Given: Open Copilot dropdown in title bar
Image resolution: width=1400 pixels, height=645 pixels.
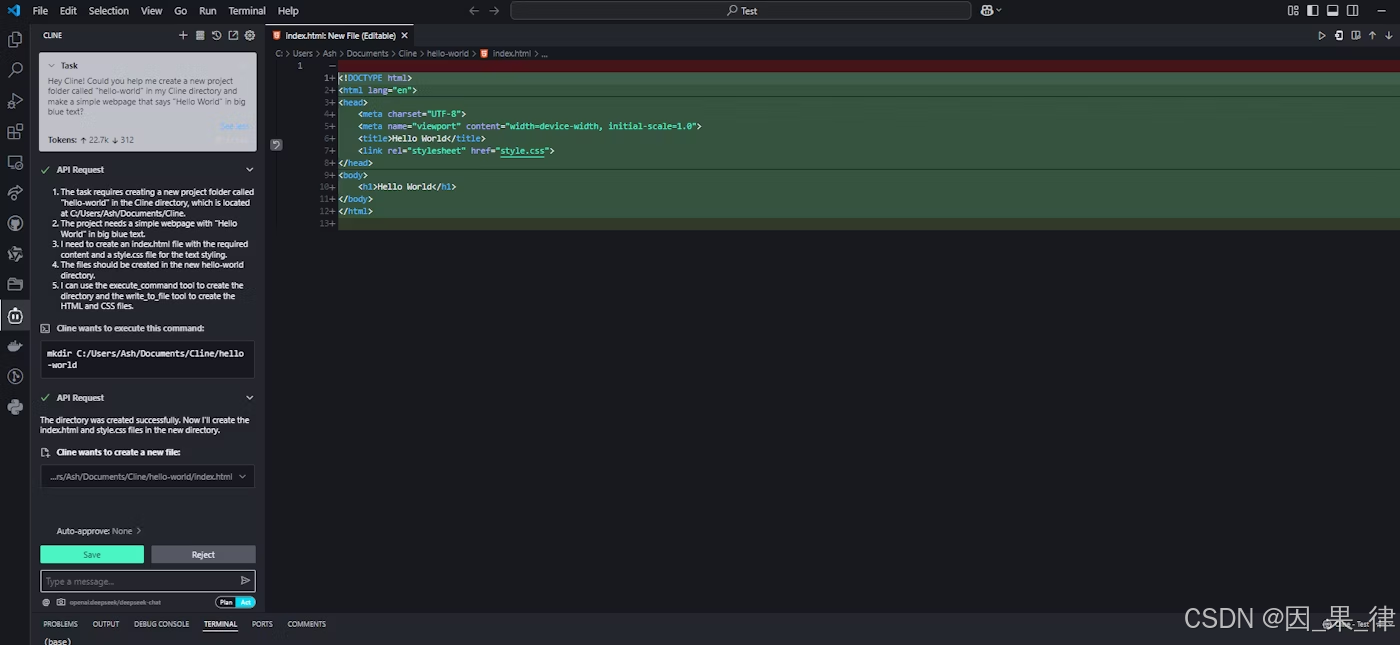Looking at the screenshot, I should [991, 11].
